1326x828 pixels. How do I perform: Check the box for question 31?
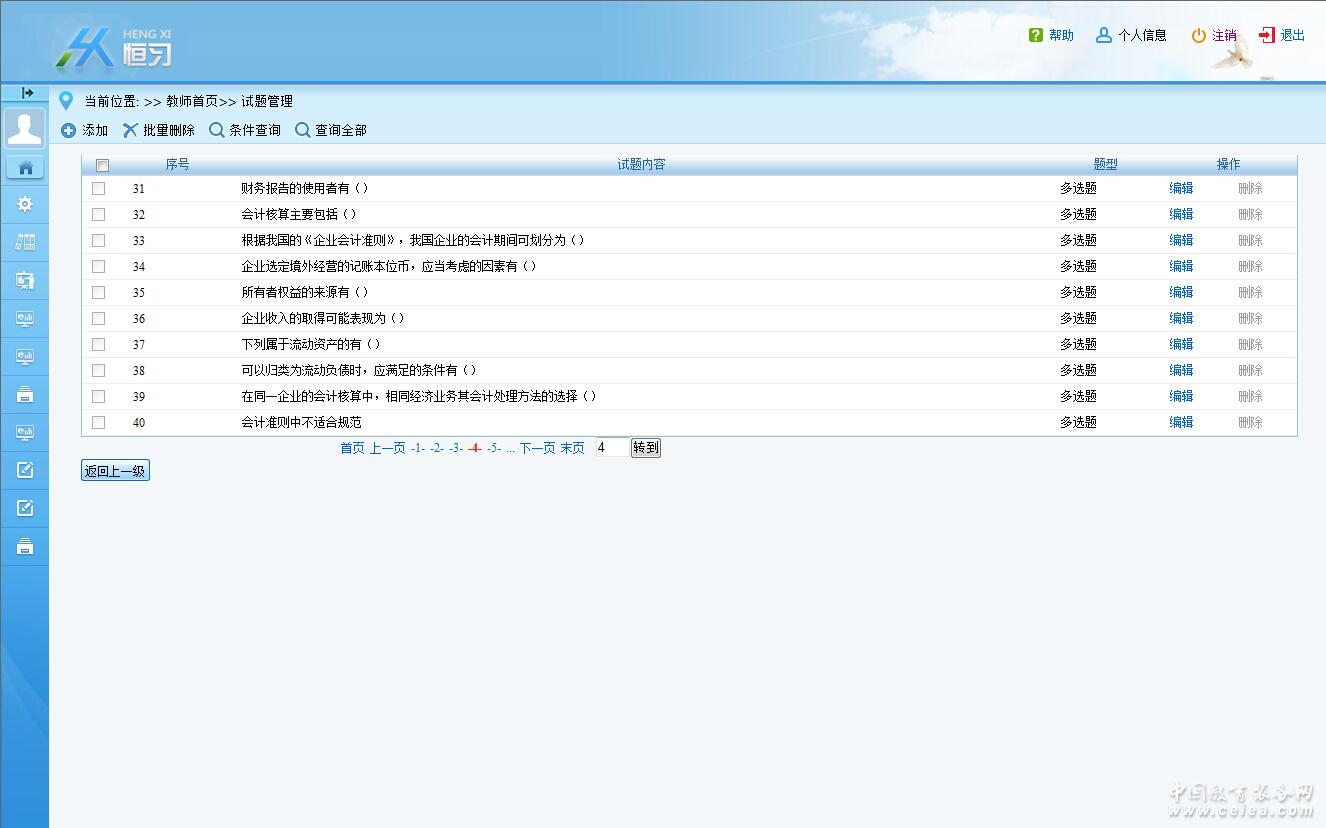click(99, 188)
